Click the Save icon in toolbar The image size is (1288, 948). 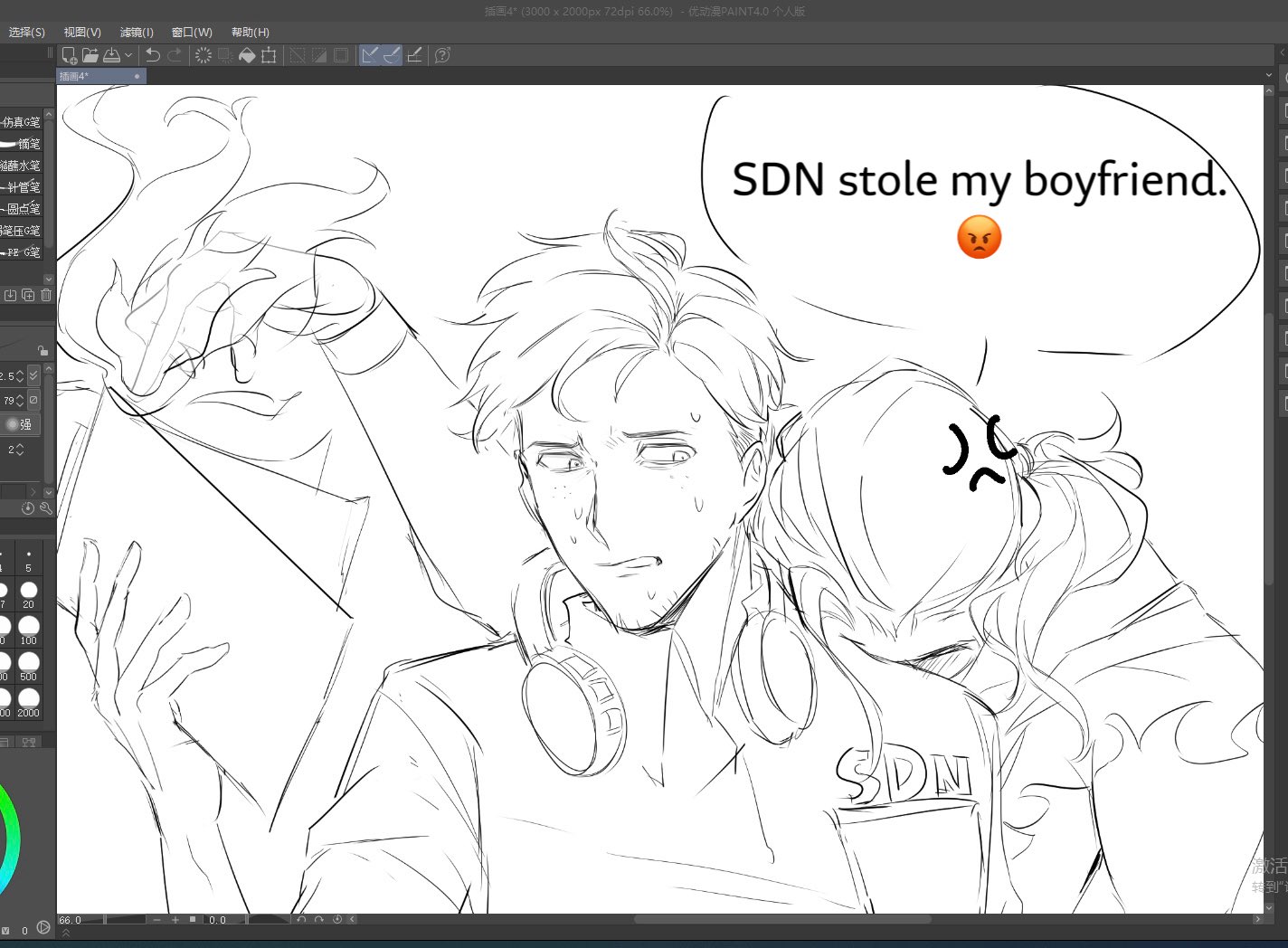[112, 55]
